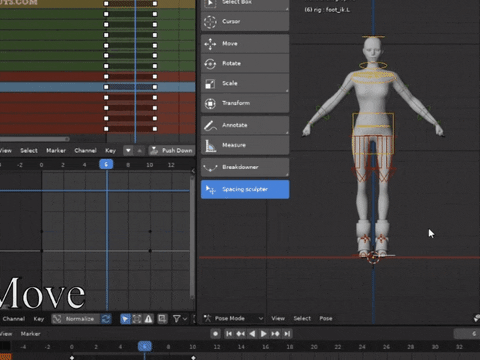This screenshot has height=360, width=480.
Task: Click the ghost curves icon in graph editor
Action: 162,319
